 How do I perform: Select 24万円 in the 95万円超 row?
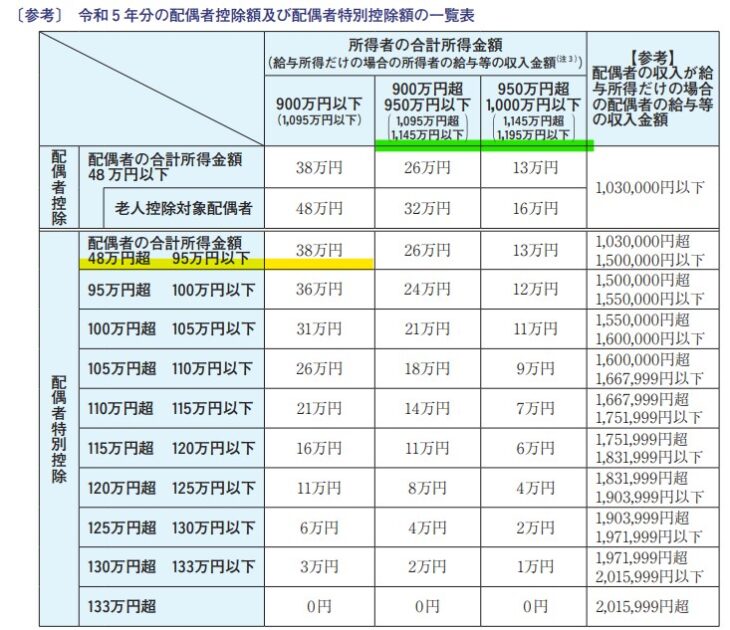(427, 290)
